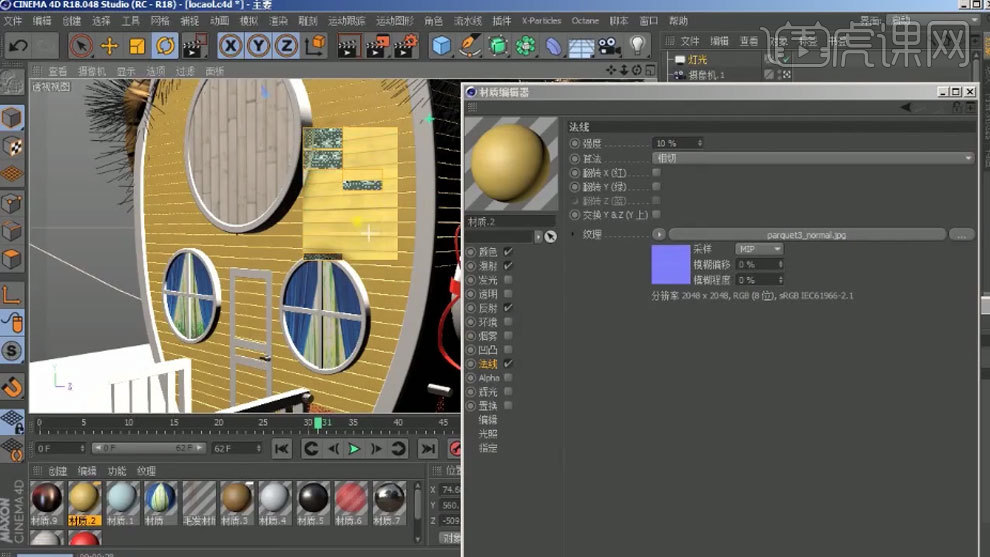
Task: Open Render Settings gear clapperboard
Action: [x=405, y=46]
